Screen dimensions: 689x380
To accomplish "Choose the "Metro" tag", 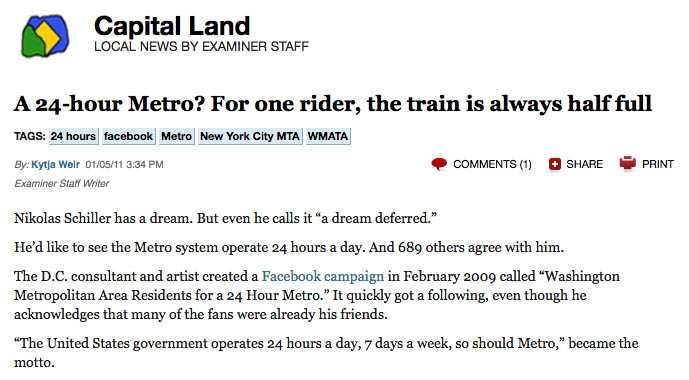I will click(x=176, y=136).
